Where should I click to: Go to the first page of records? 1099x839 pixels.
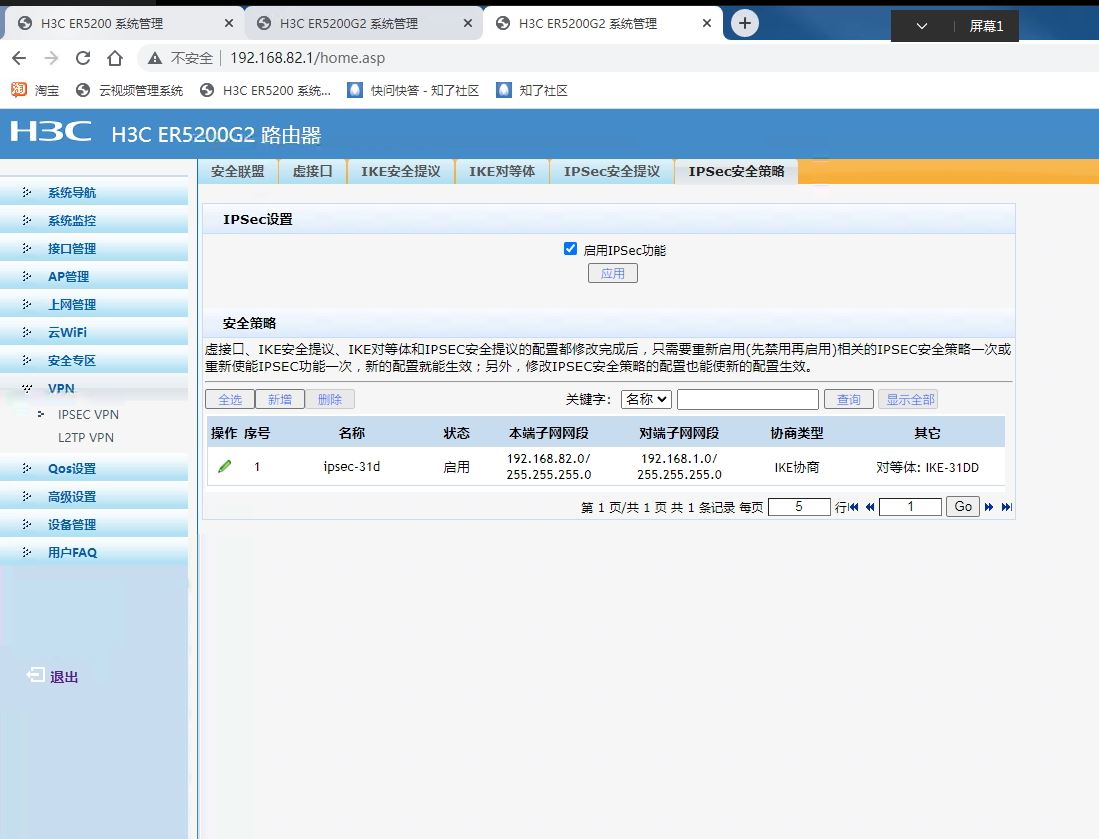click(853, 507)
